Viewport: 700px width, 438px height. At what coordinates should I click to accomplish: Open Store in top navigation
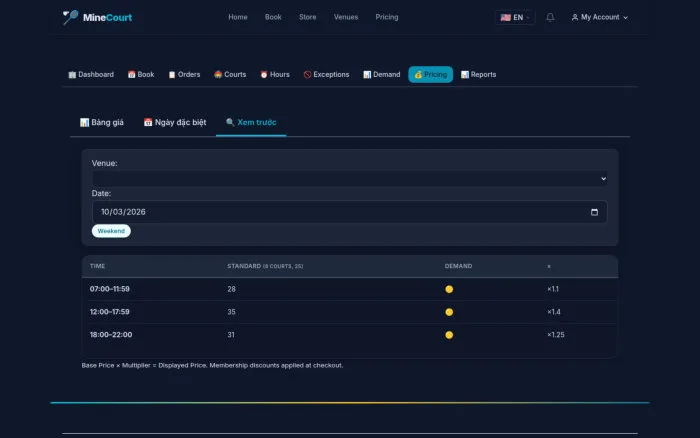[308, 17]
